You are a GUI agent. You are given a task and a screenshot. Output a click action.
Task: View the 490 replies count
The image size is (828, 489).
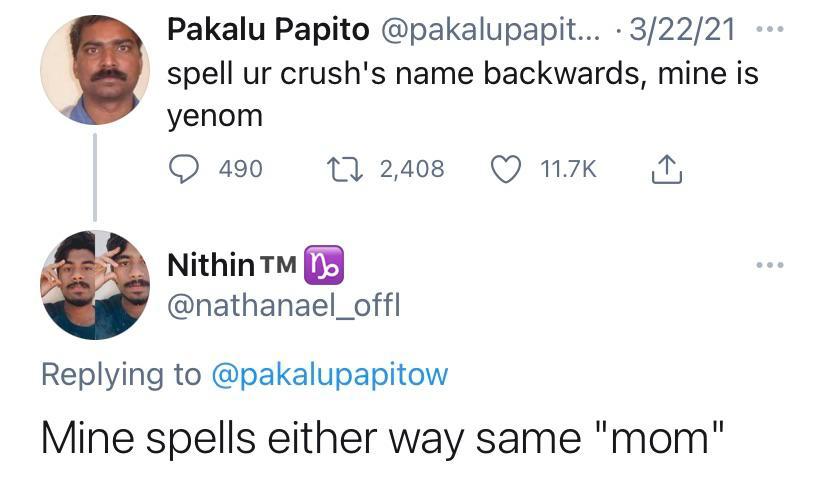240,170
